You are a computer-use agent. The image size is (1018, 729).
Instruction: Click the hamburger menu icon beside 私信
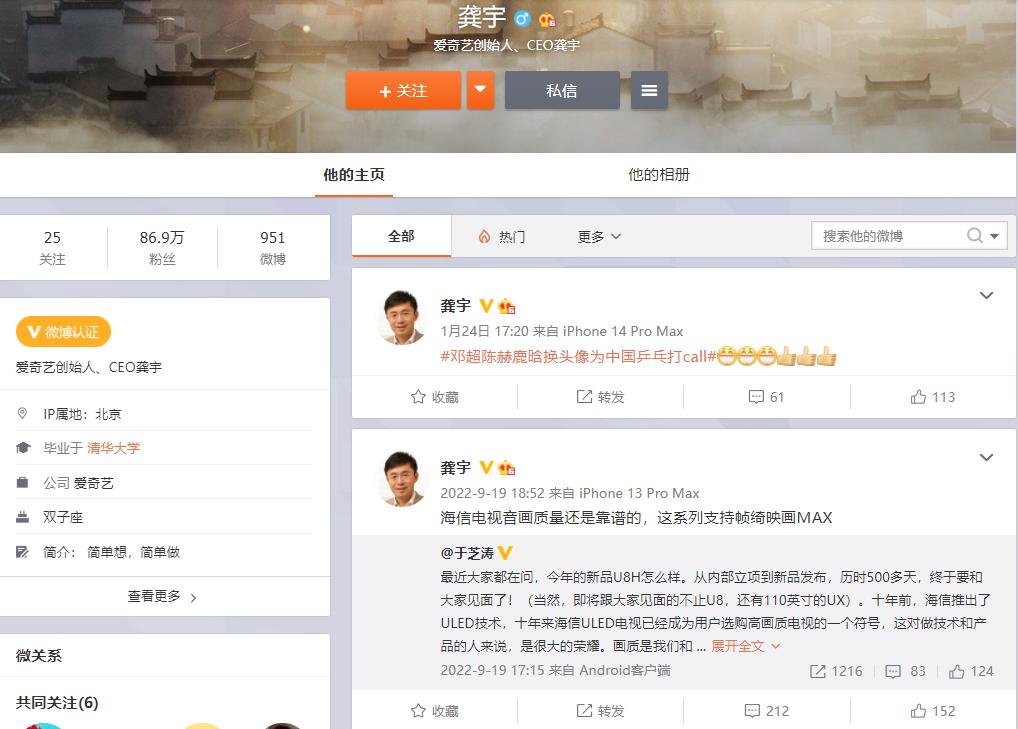649,90
